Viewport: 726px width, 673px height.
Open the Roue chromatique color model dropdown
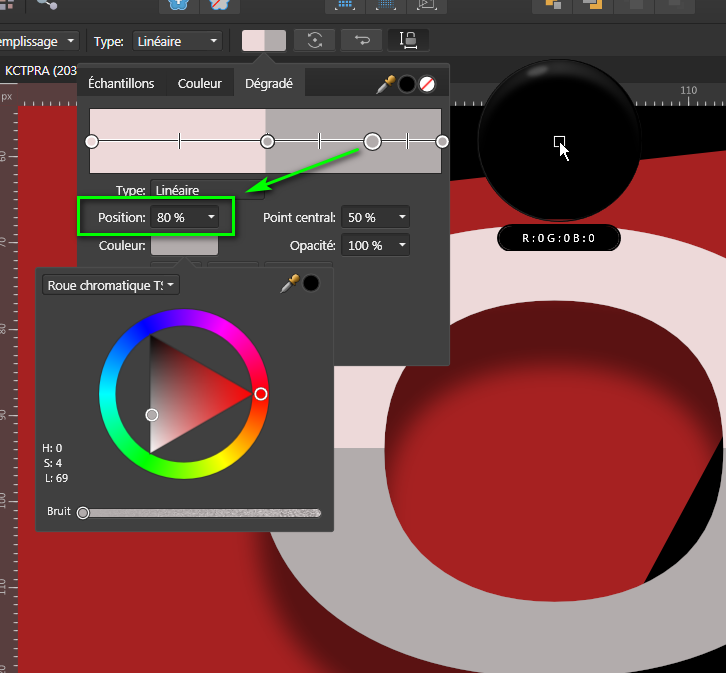click(111, 285)
